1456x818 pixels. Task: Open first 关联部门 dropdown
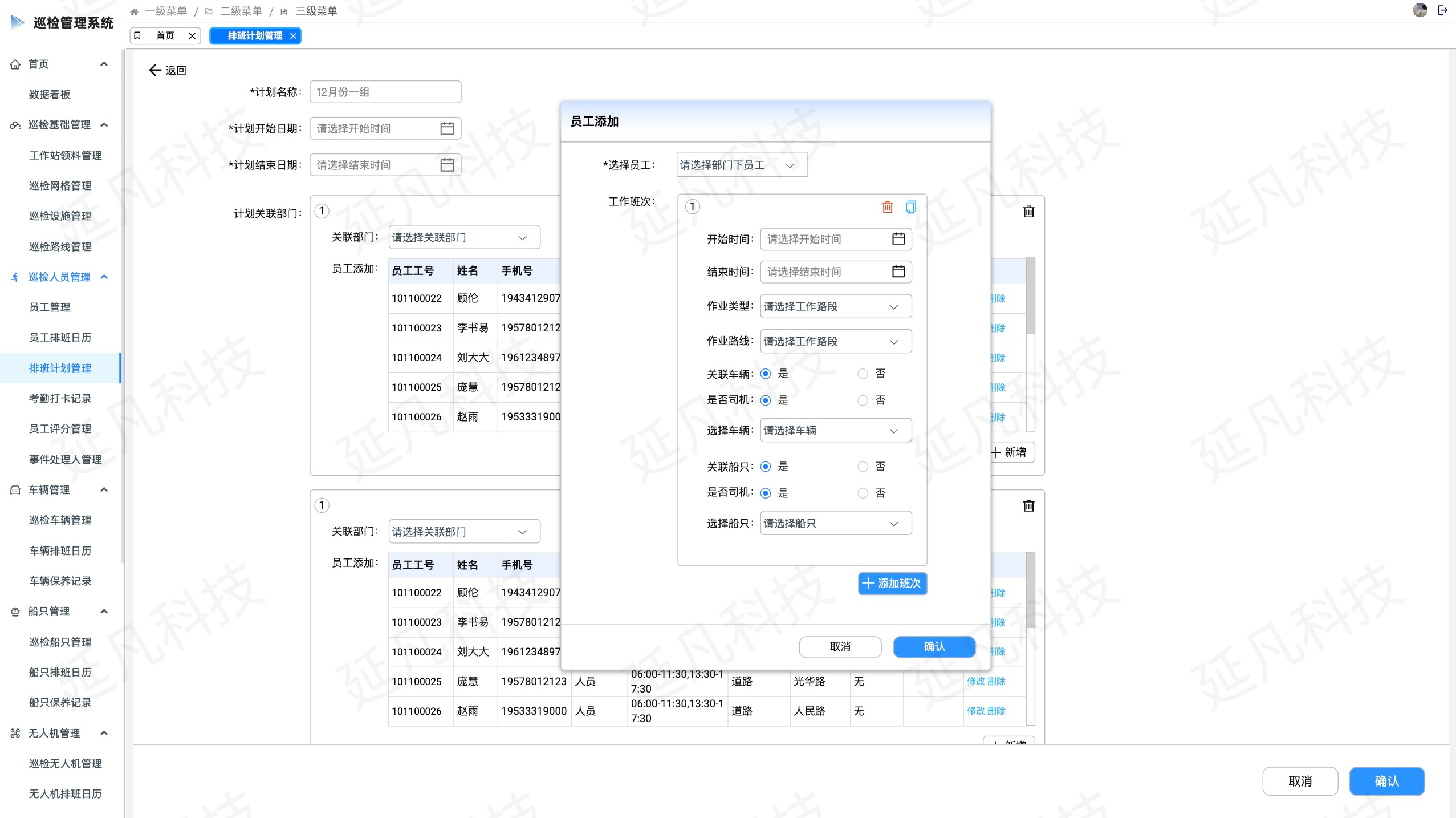pyautogui.click(x=464, y=237)
